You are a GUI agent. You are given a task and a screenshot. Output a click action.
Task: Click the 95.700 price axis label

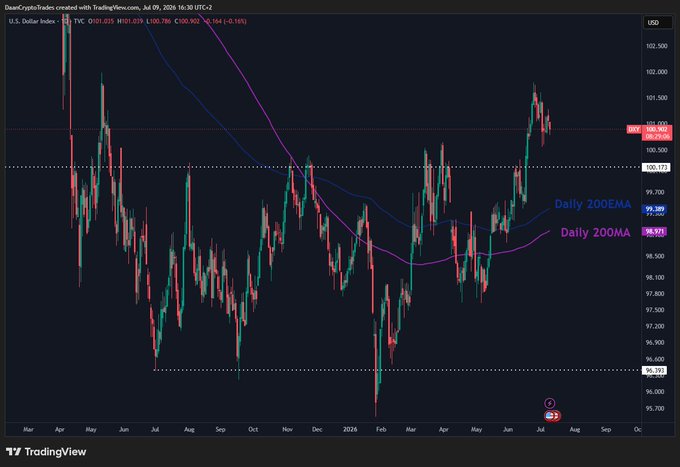(x=655, y=408)
